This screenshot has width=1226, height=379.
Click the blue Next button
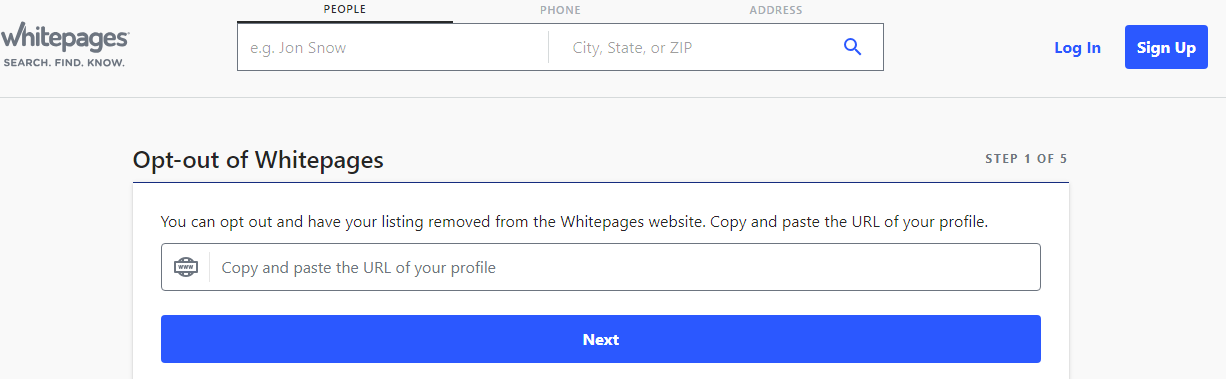click(601, 339)
